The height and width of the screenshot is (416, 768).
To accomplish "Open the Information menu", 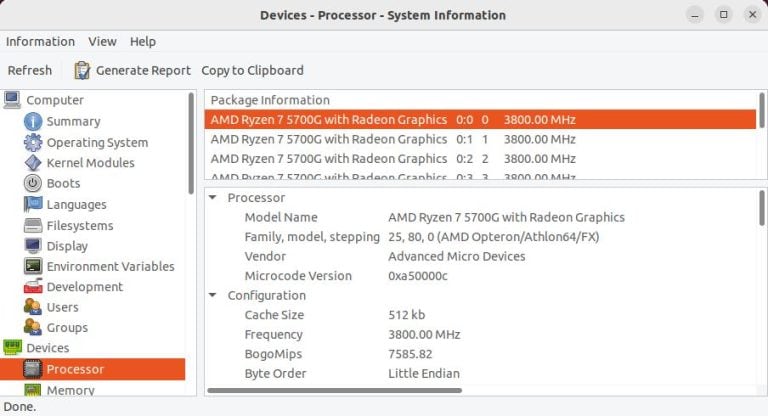I will (x=40, y=42).
